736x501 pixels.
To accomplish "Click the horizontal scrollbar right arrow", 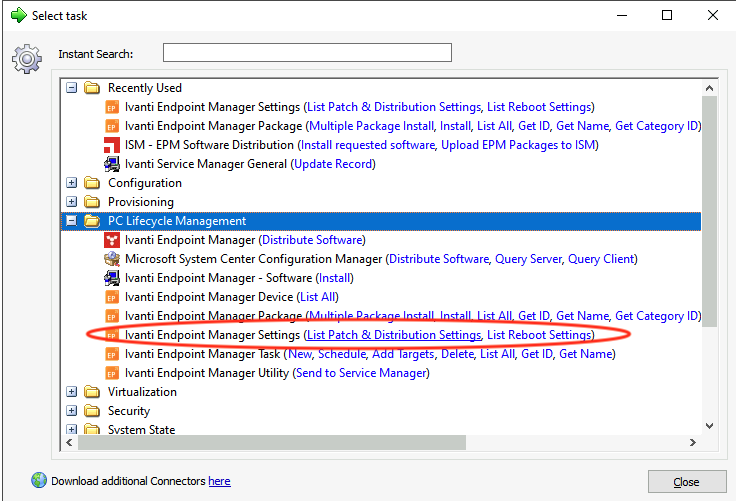I will click(693, 442).
